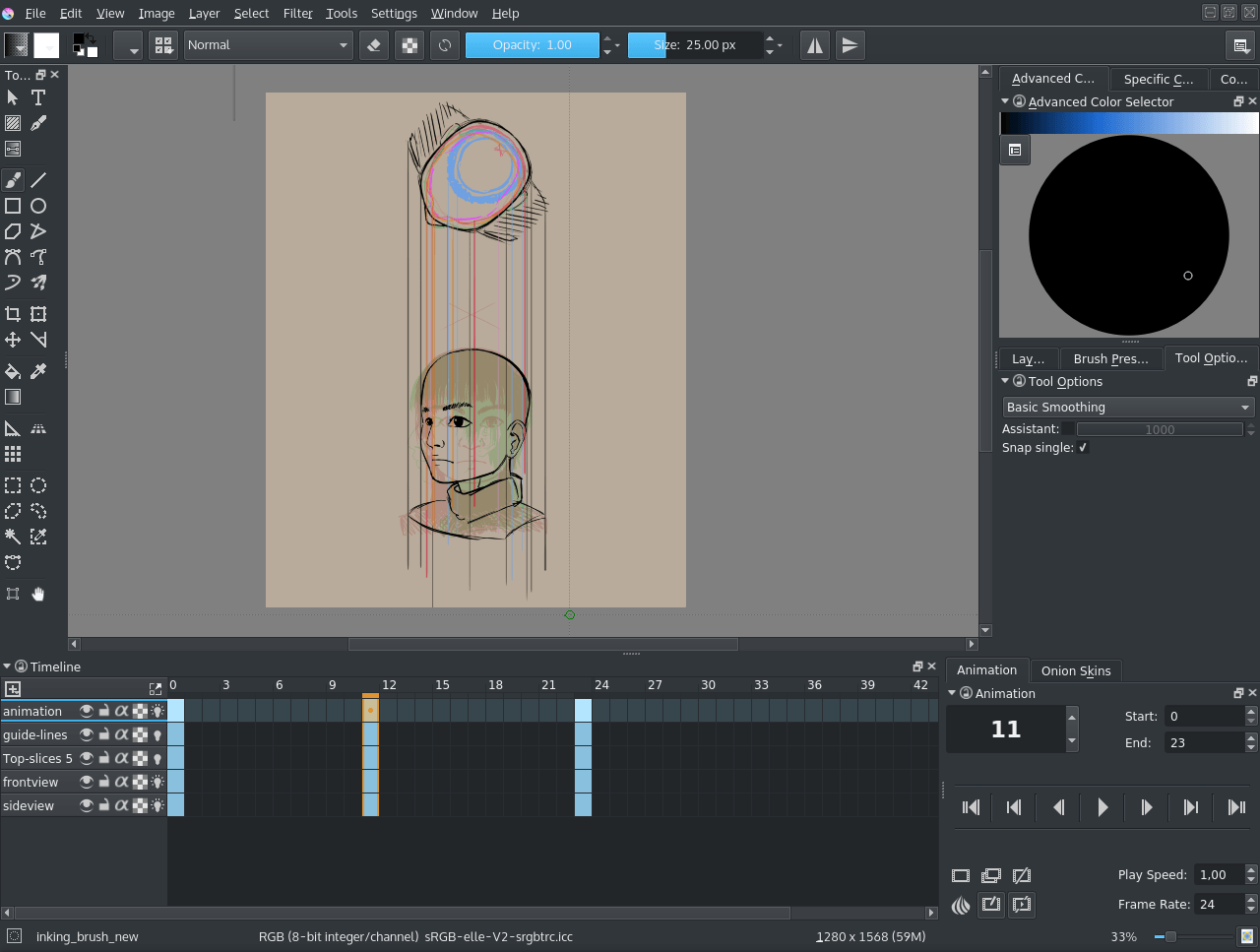Lock the animation layer
The width and height of the screenshot is (1260, 952).
click(103, 710)
